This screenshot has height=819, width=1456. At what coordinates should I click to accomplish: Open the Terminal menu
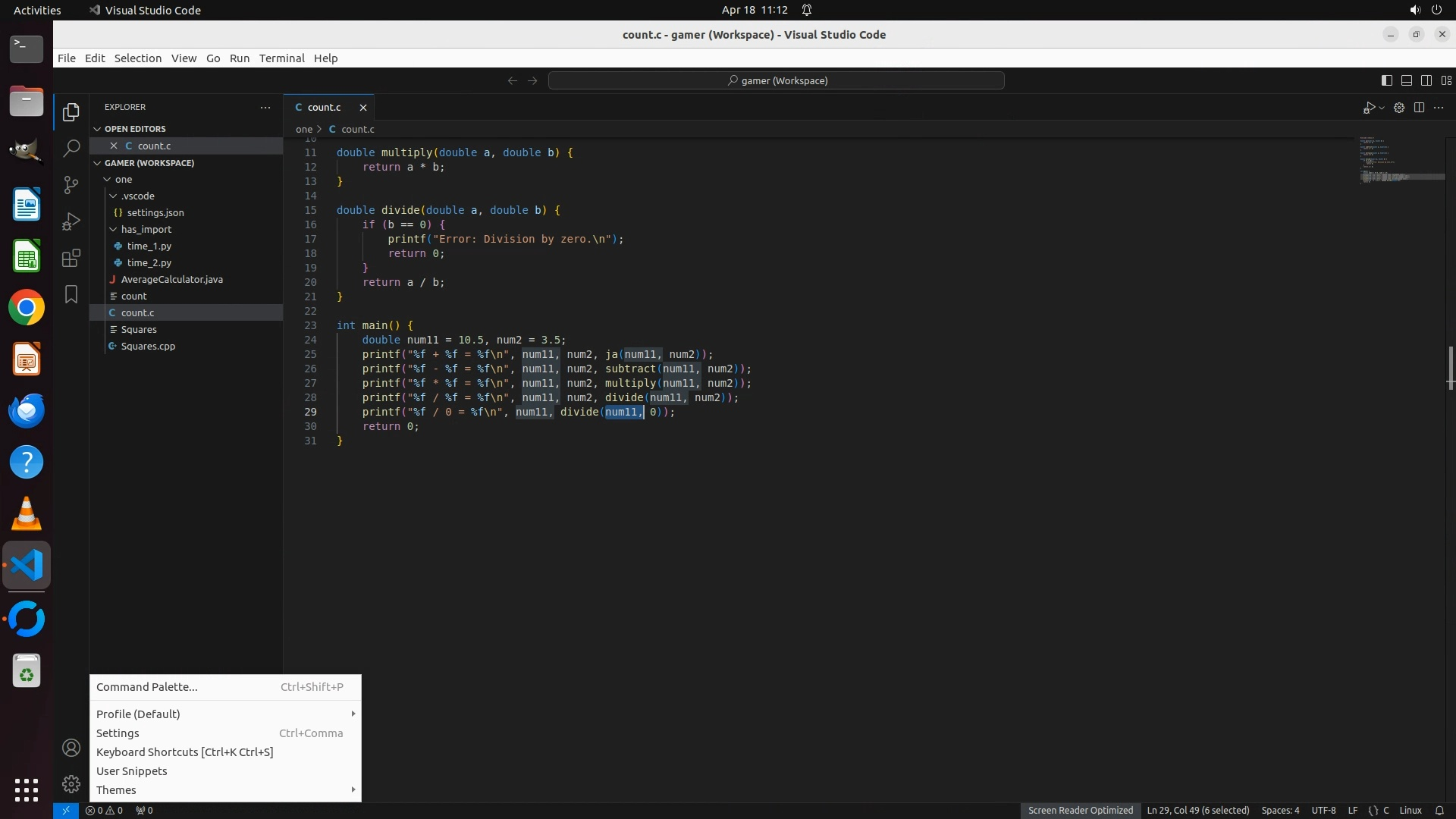(281, 58)
